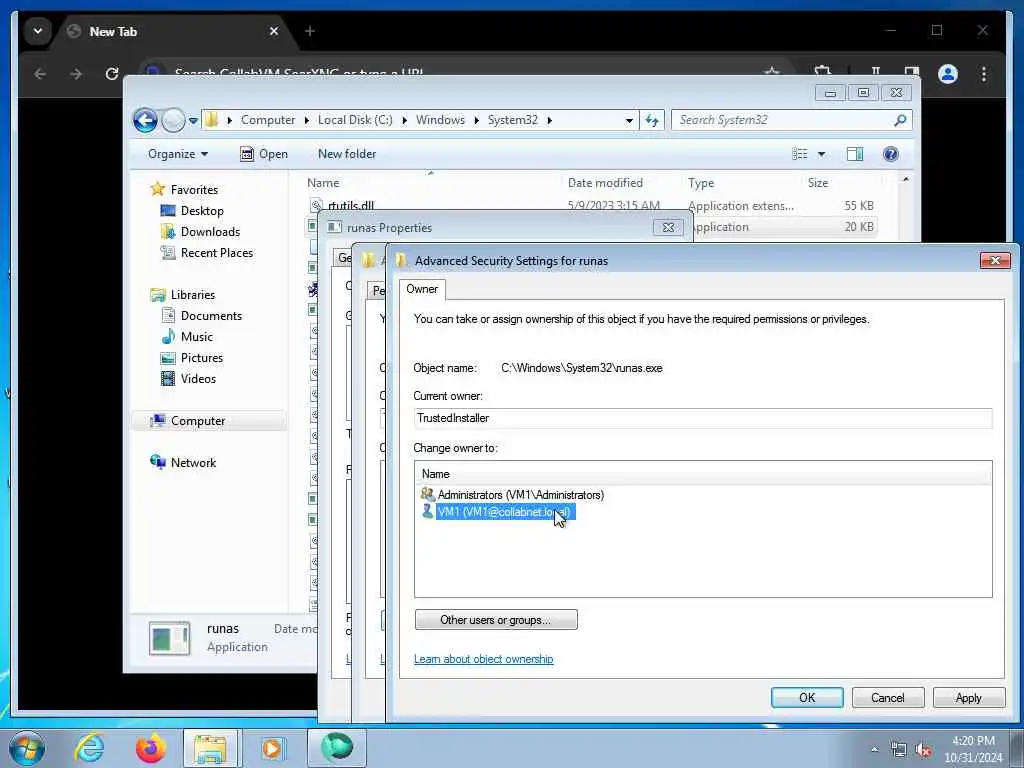The width and height of the screenshot is (1024, 768).
Task: Click New folder in Explorer toolbar
Action: click(347, 154)
